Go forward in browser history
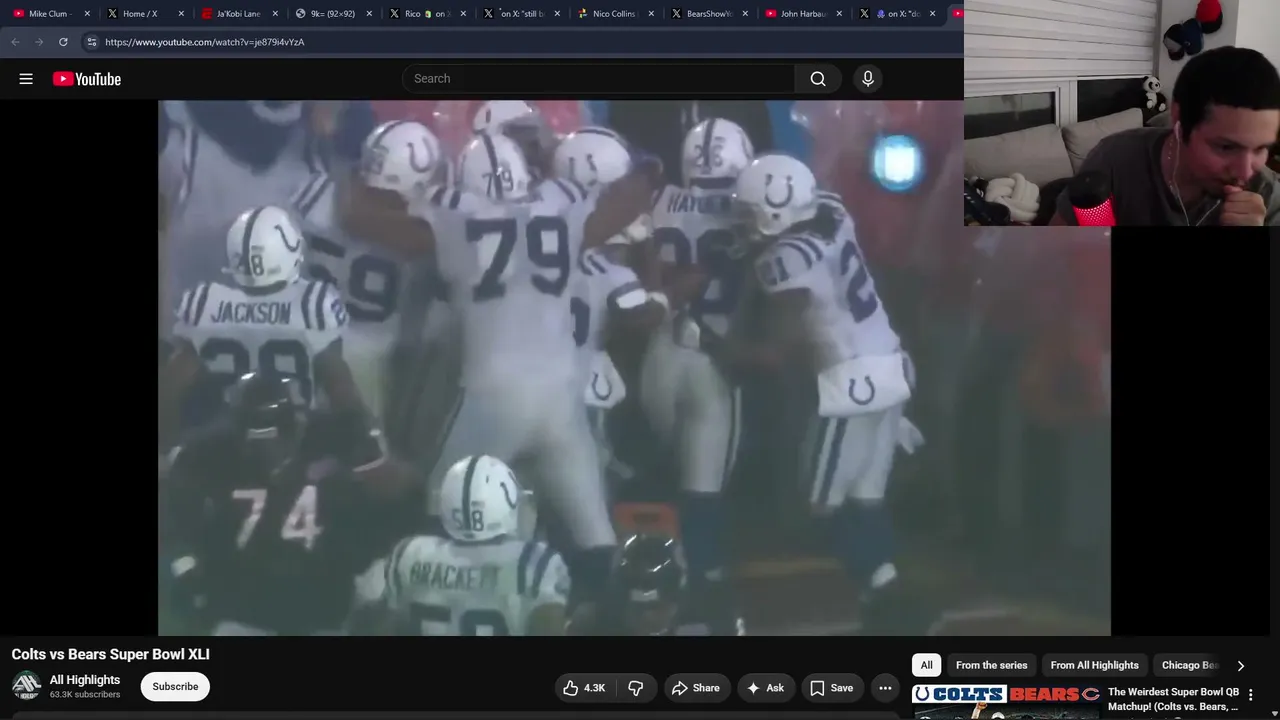Viewport: 1280px width, 720px height. tap(39, 42)
